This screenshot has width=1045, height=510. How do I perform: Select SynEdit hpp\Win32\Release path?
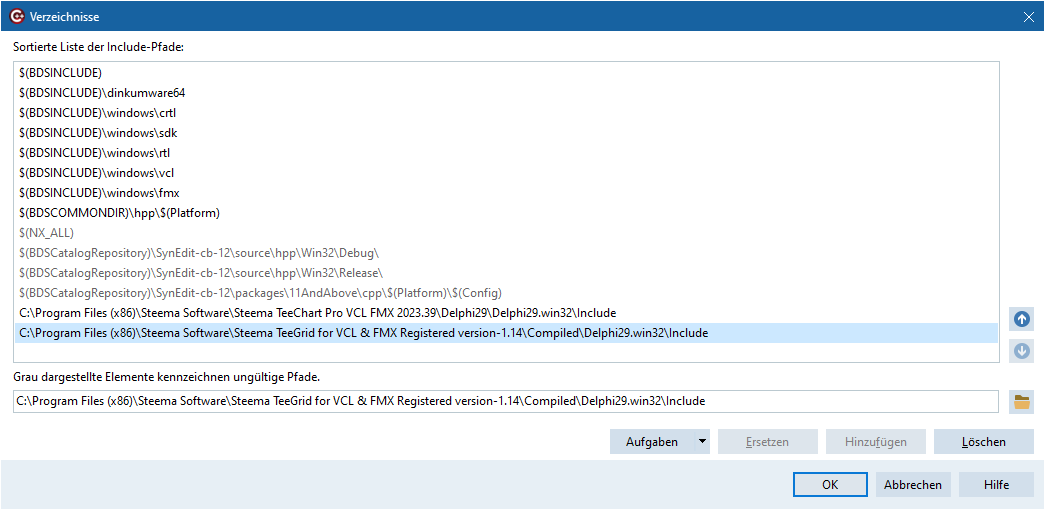click(506, 273)
